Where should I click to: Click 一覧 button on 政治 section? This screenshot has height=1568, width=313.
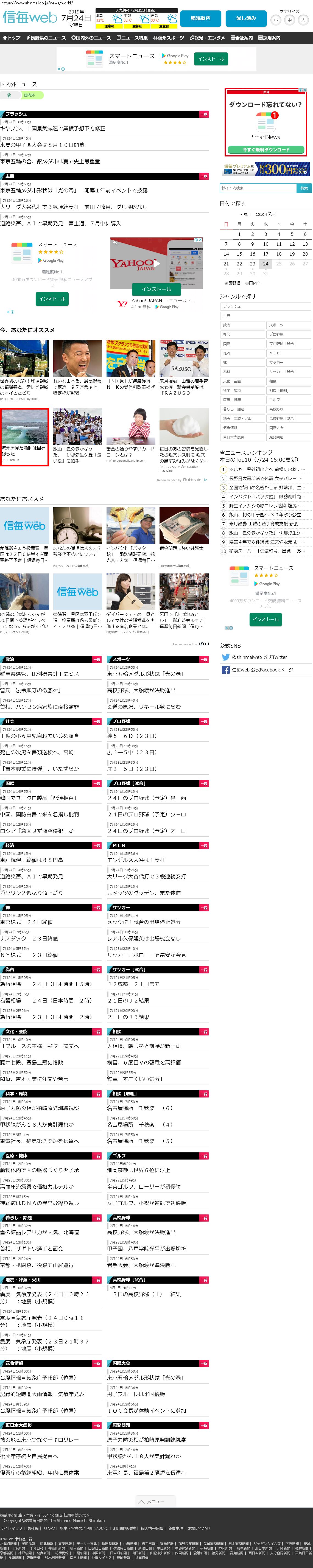97,660
